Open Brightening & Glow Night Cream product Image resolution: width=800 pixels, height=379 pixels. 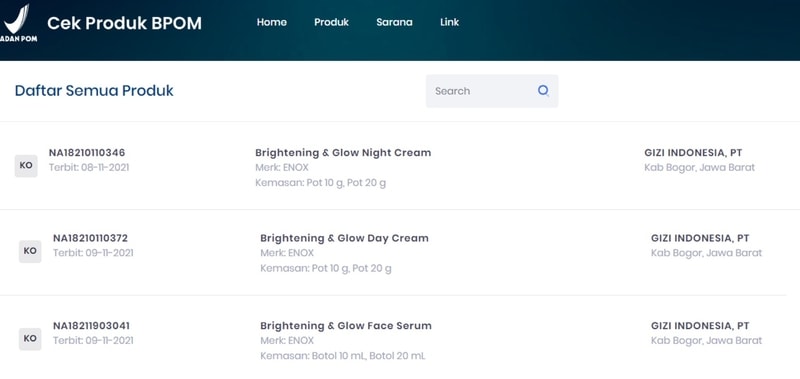tap(343, 153)
